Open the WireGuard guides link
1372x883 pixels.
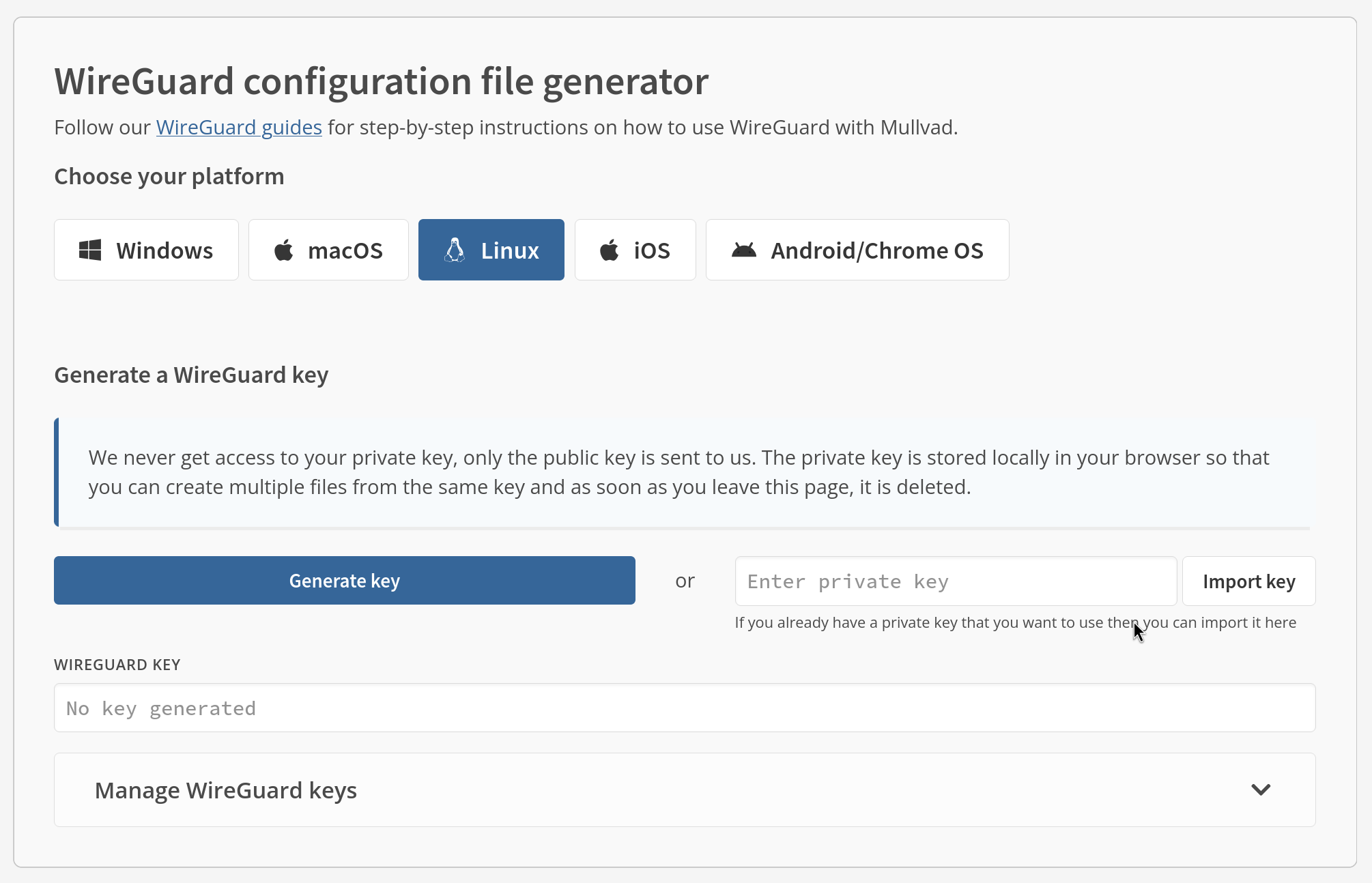[x=238, y=127]
